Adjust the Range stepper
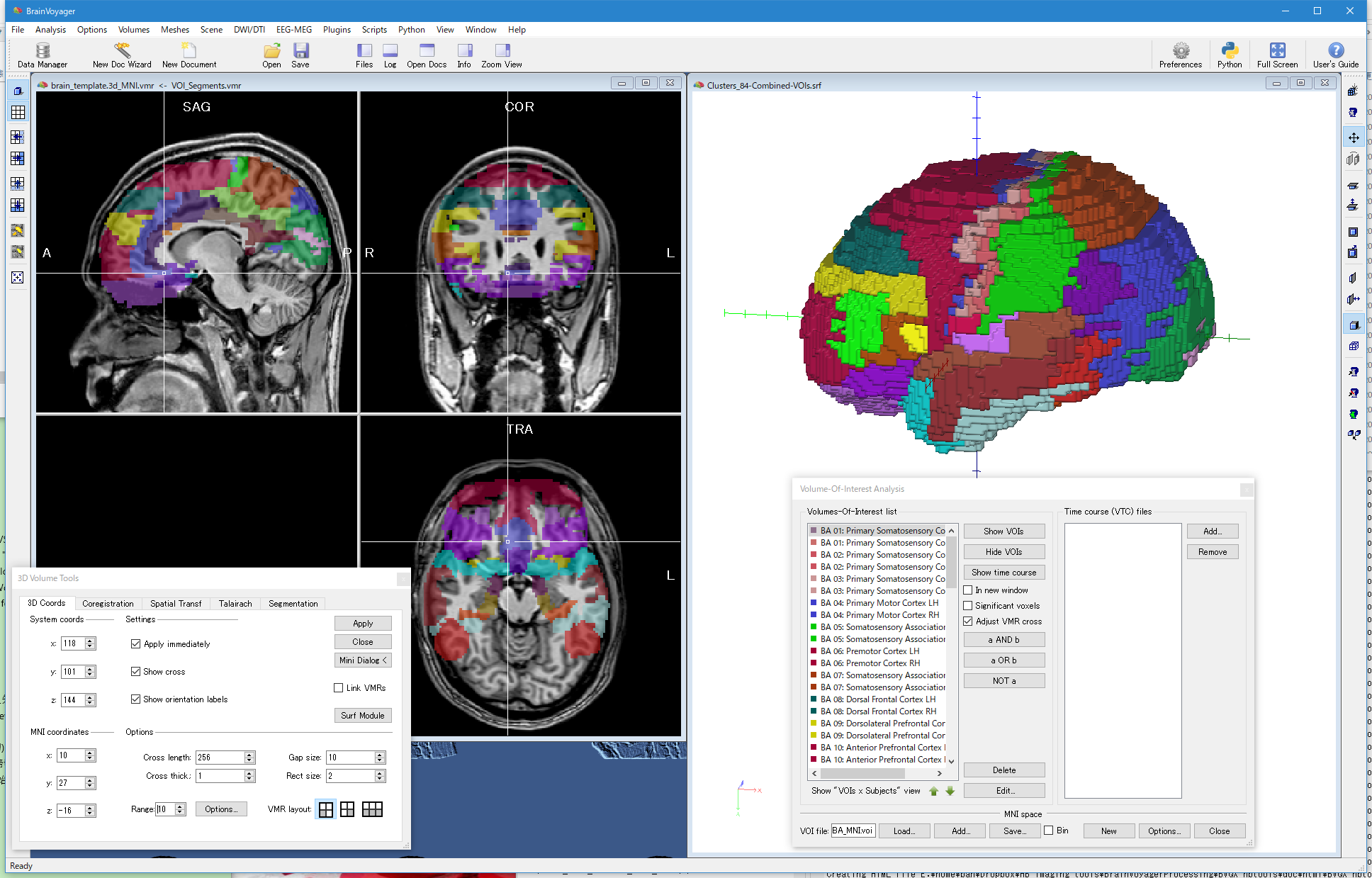Screen dimensions: 1372x878 (x=180, y=809)
